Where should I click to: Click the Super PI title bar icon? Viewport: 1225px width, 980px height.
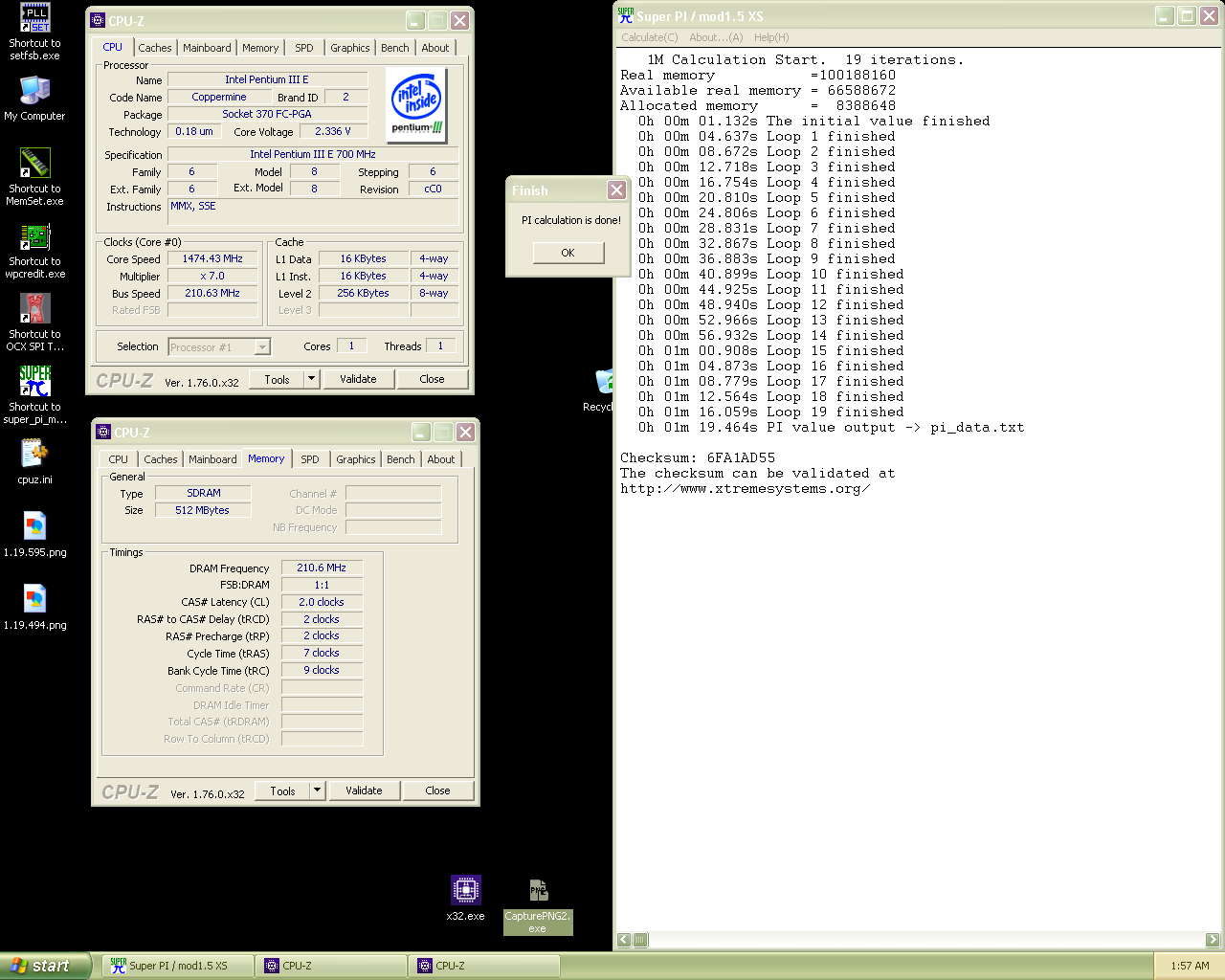click(626, 15)
